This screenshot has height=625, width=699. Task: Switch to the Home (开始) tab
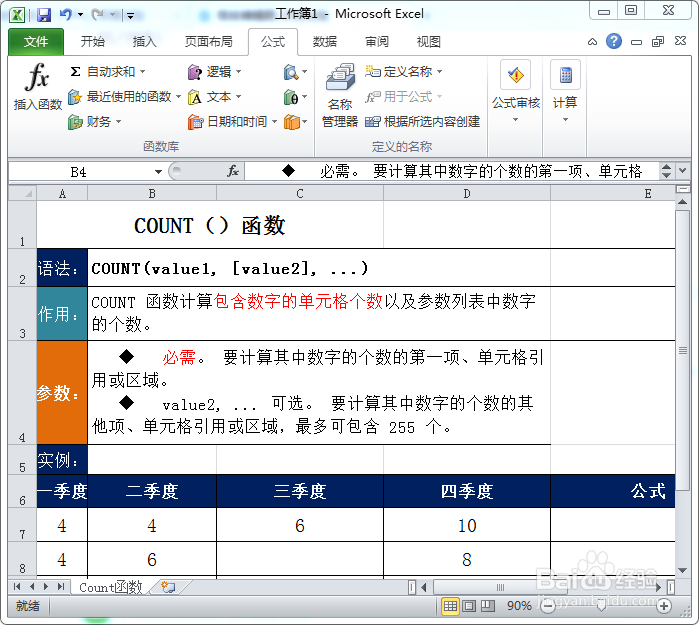coord(93,42)
